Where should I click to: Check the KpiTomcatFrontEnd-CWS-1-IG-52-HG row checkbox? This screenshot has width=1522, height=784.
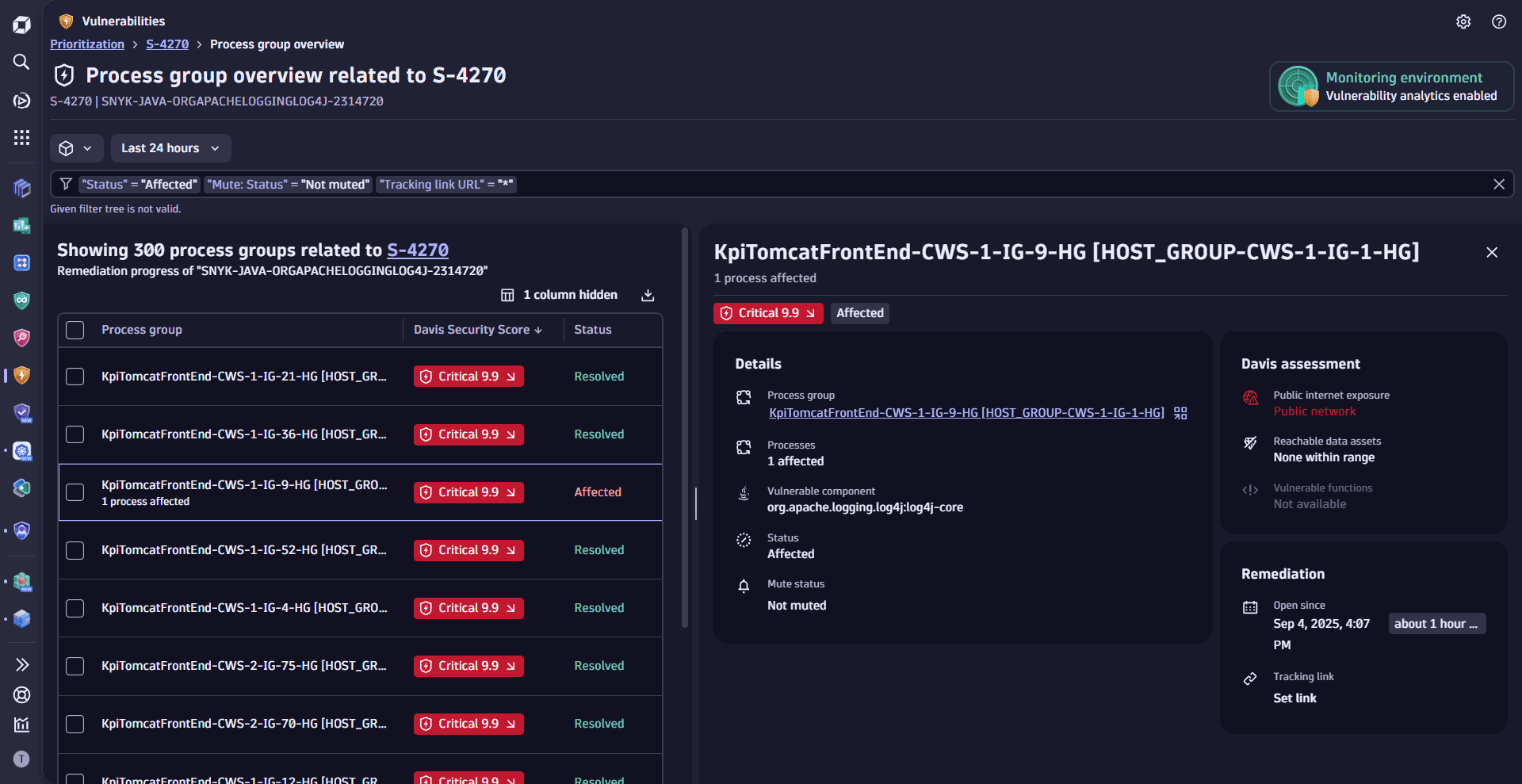click(75, 550)
